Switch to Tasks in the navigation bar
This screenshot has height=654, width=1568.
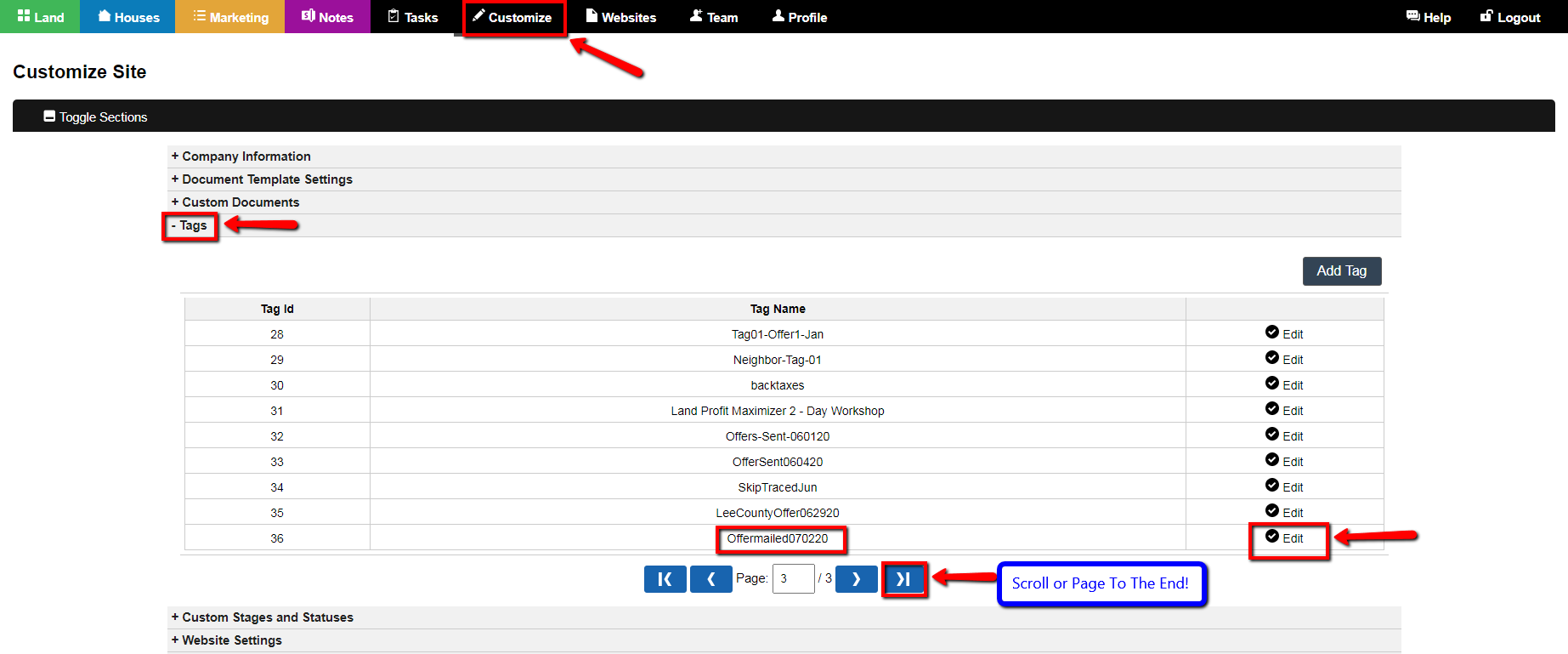pos(413,17)
